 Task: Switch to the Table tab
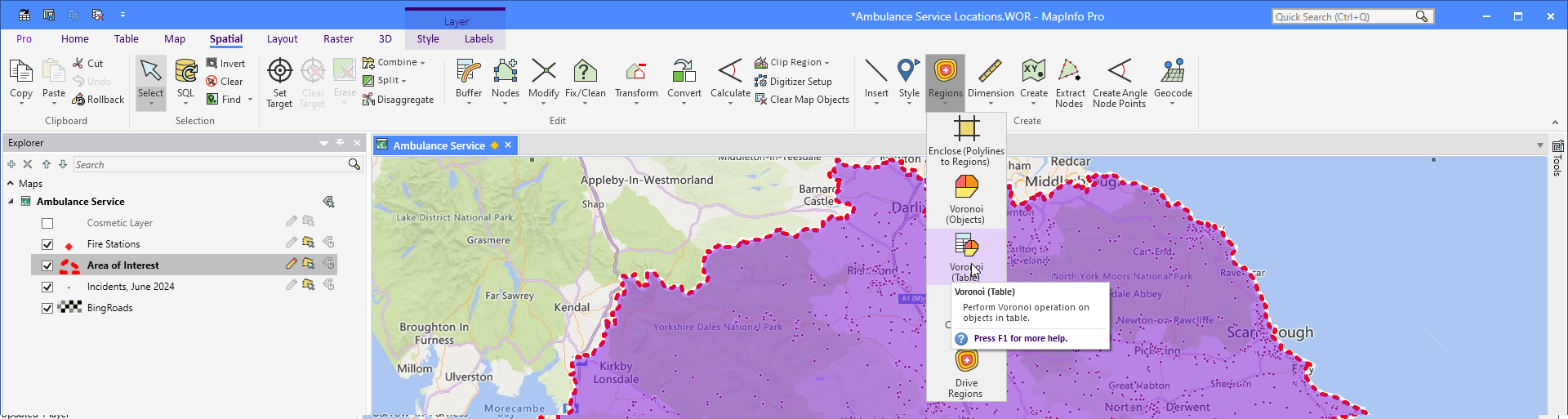tap(127, 39)
